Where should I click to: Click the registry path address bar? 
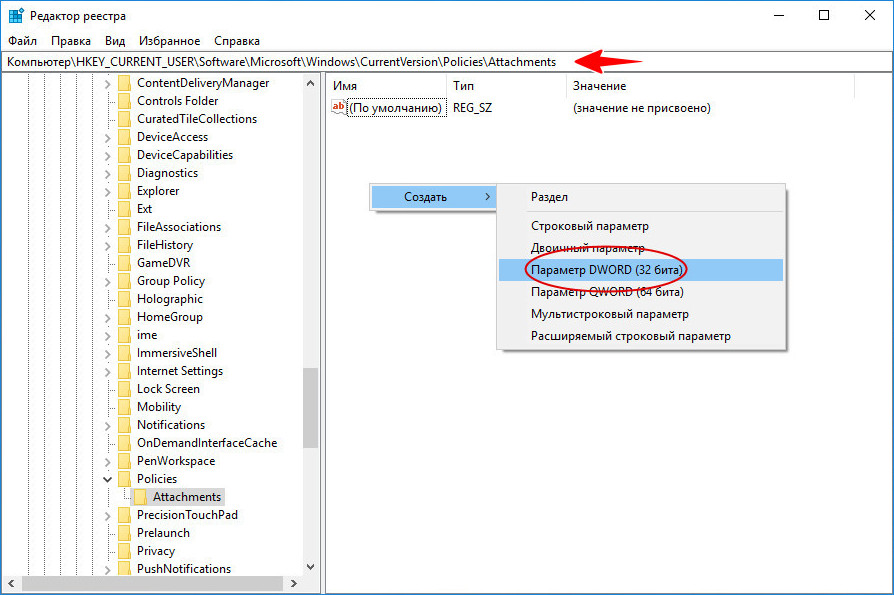point(300,62)
